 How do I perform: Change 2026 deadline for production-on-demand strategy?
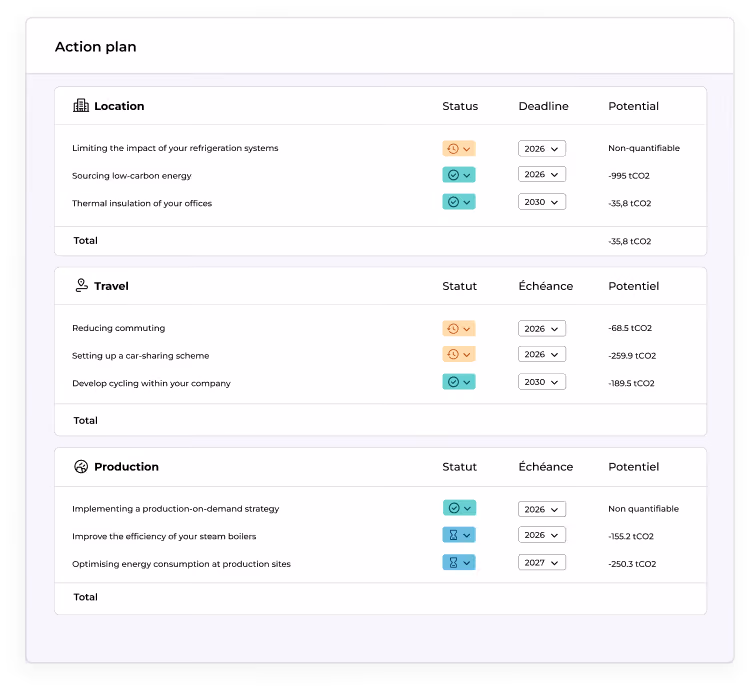point(542,509)
